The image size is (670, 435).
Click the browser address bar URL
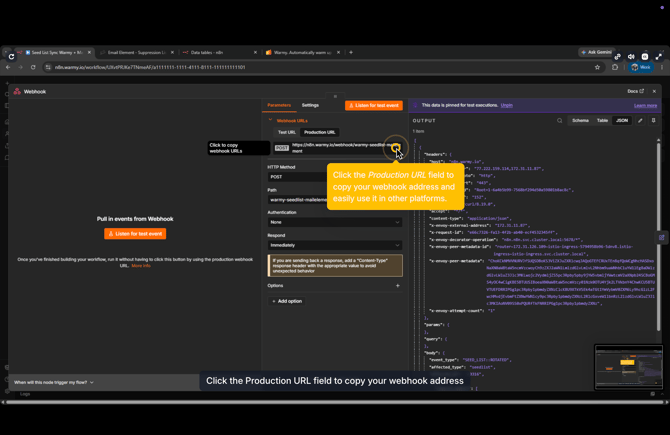(150, 67)
